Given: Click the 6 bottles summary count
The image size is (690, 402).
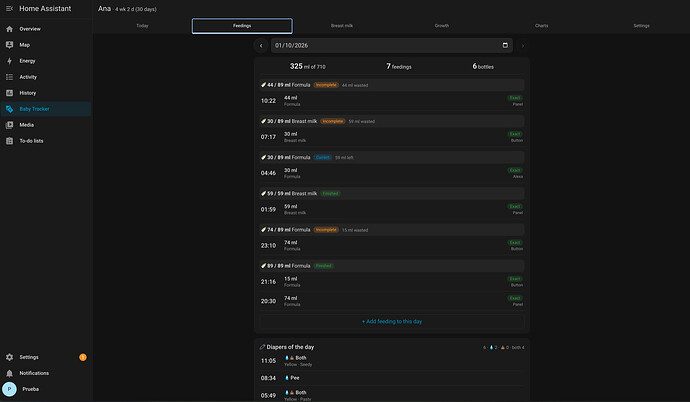Looking at the screenshot, I should [x=483, y=66].
